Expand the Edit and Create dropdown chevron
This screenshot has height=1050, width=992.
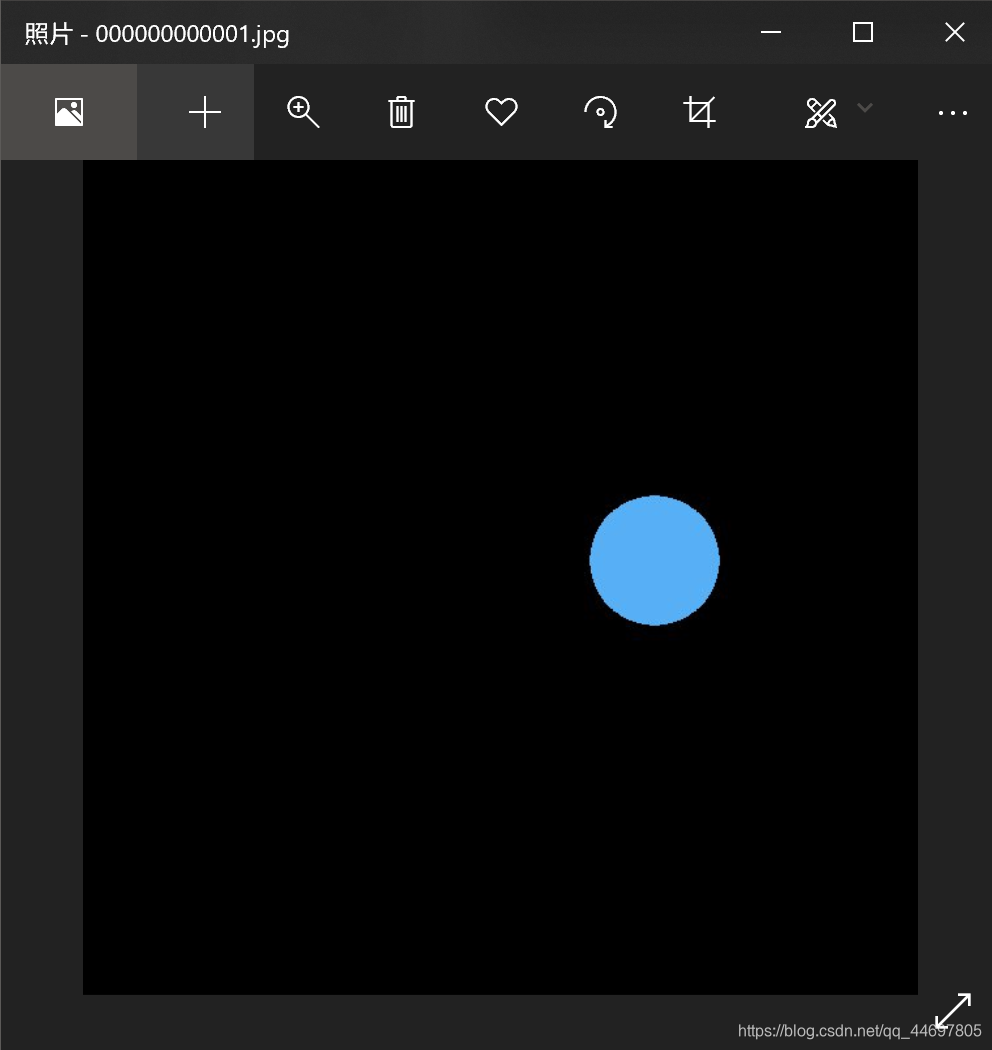865,107
